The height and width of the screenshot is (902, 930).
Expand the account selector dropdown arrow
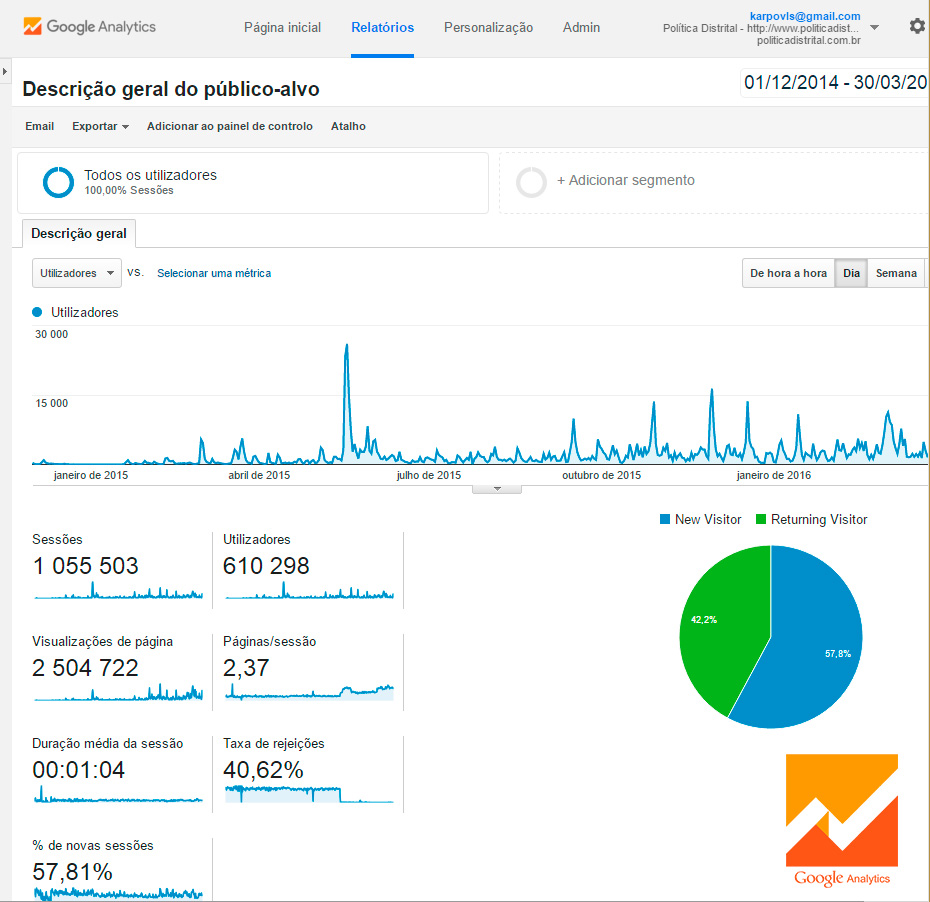point(875,28)
